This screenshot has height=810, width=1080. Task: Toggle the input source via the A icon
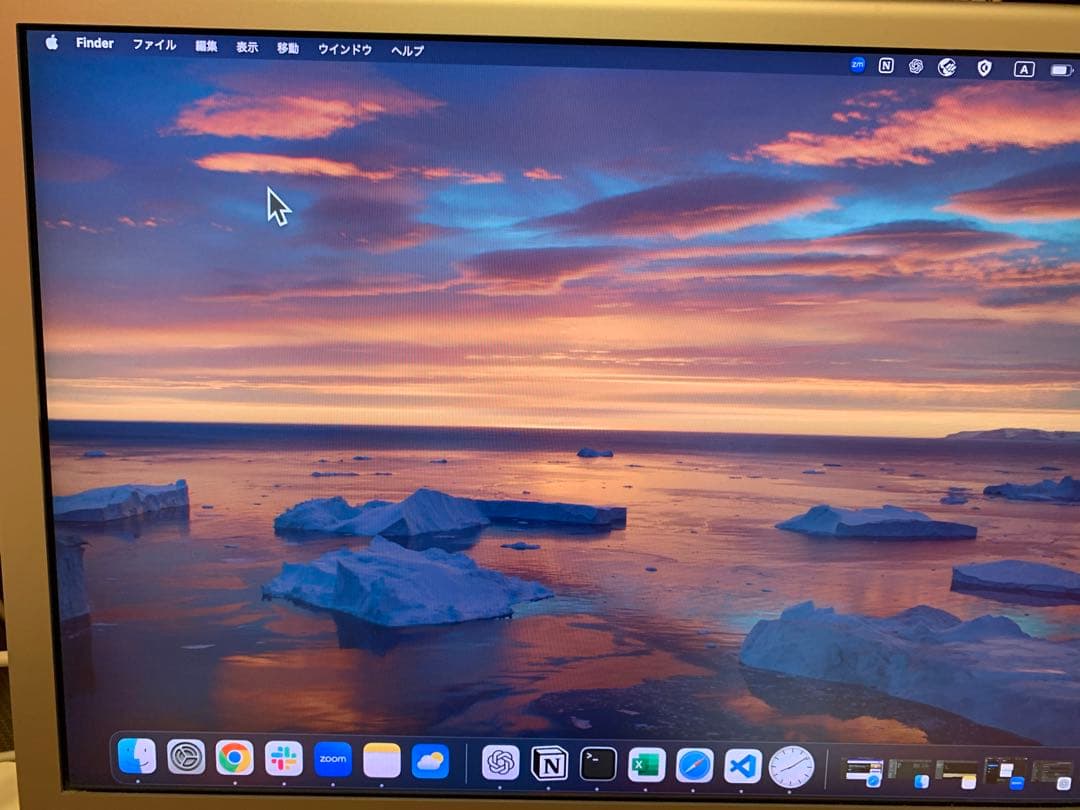click(x=1022, y=67)
